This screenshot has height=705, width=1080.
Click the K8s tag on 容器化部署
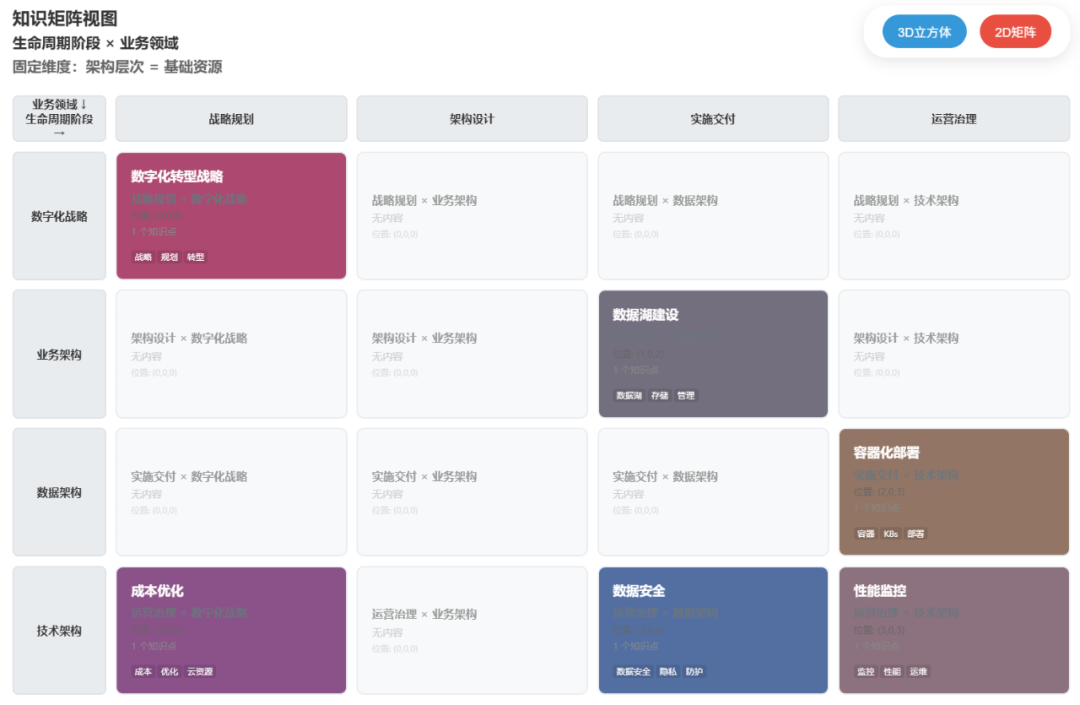890,534
